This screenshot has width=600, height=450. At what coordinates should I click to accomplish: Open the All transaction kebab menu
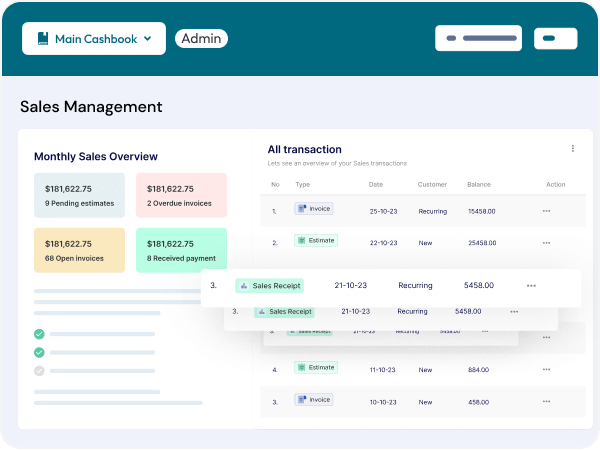click(573, 148)
